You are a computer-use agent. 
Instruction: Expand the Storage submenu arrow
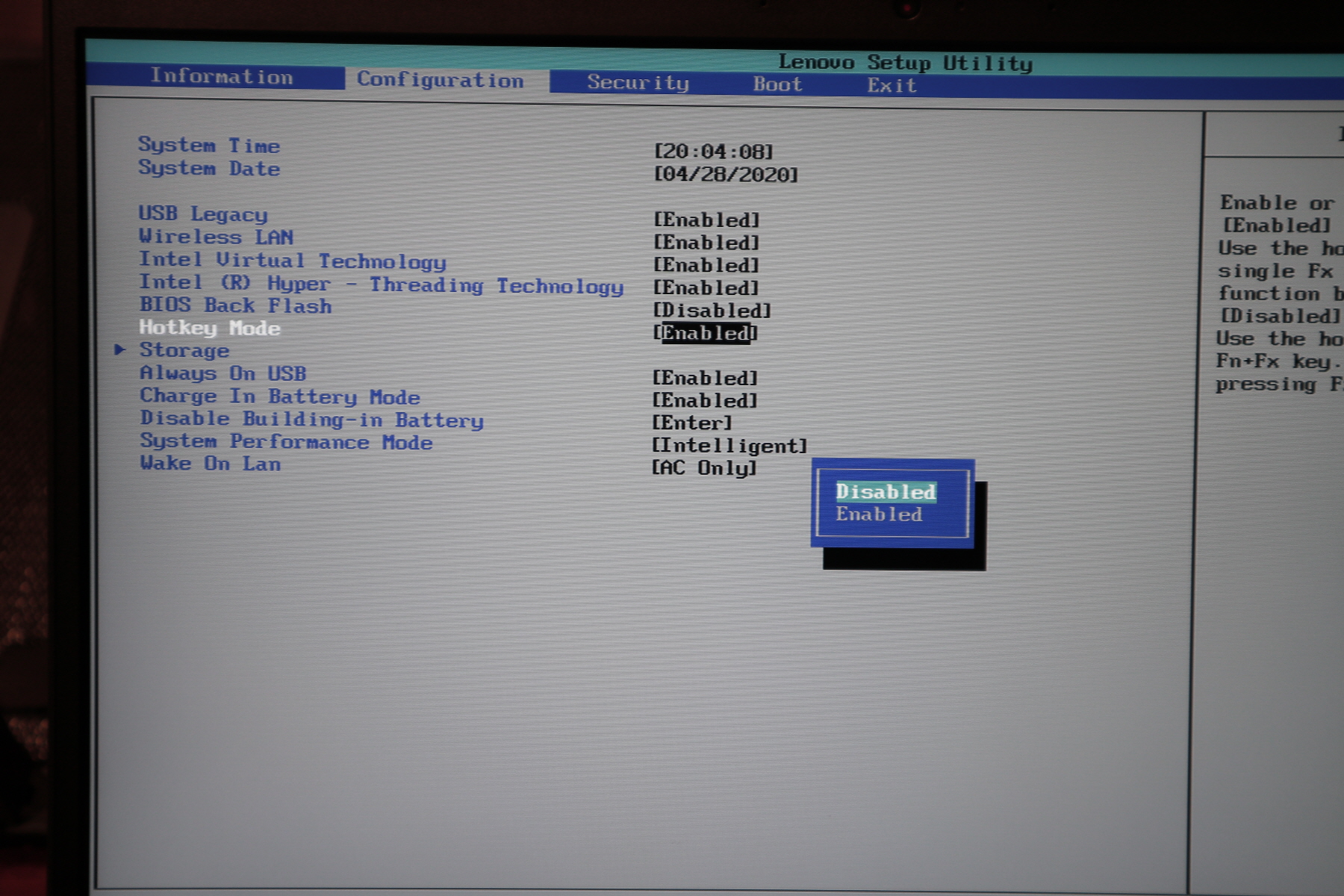click(119, 349)
